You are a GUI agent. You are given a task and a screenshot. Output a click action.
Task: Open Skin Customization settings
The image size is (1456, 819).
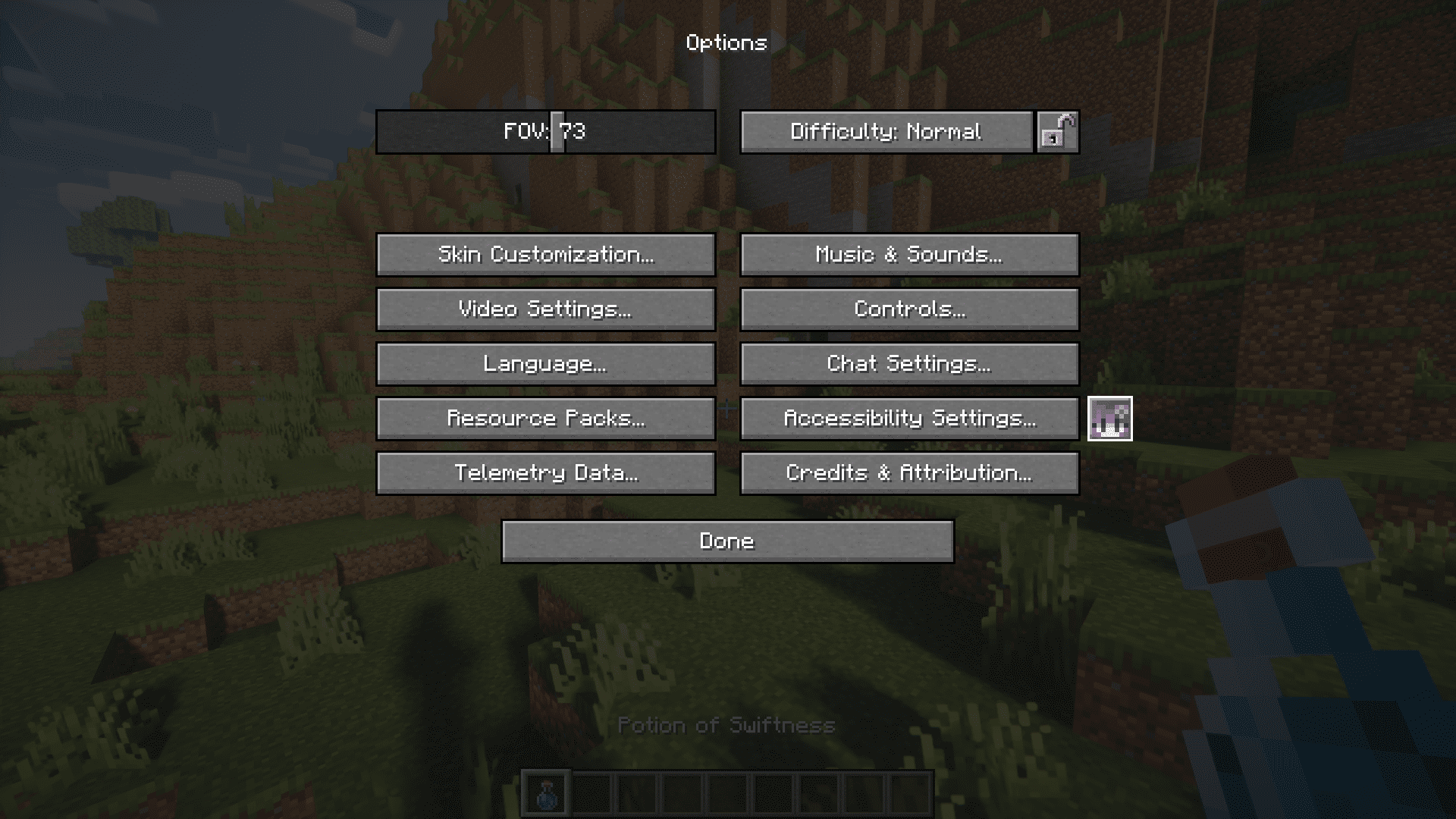pyautogui.click(x=545, y=254)
